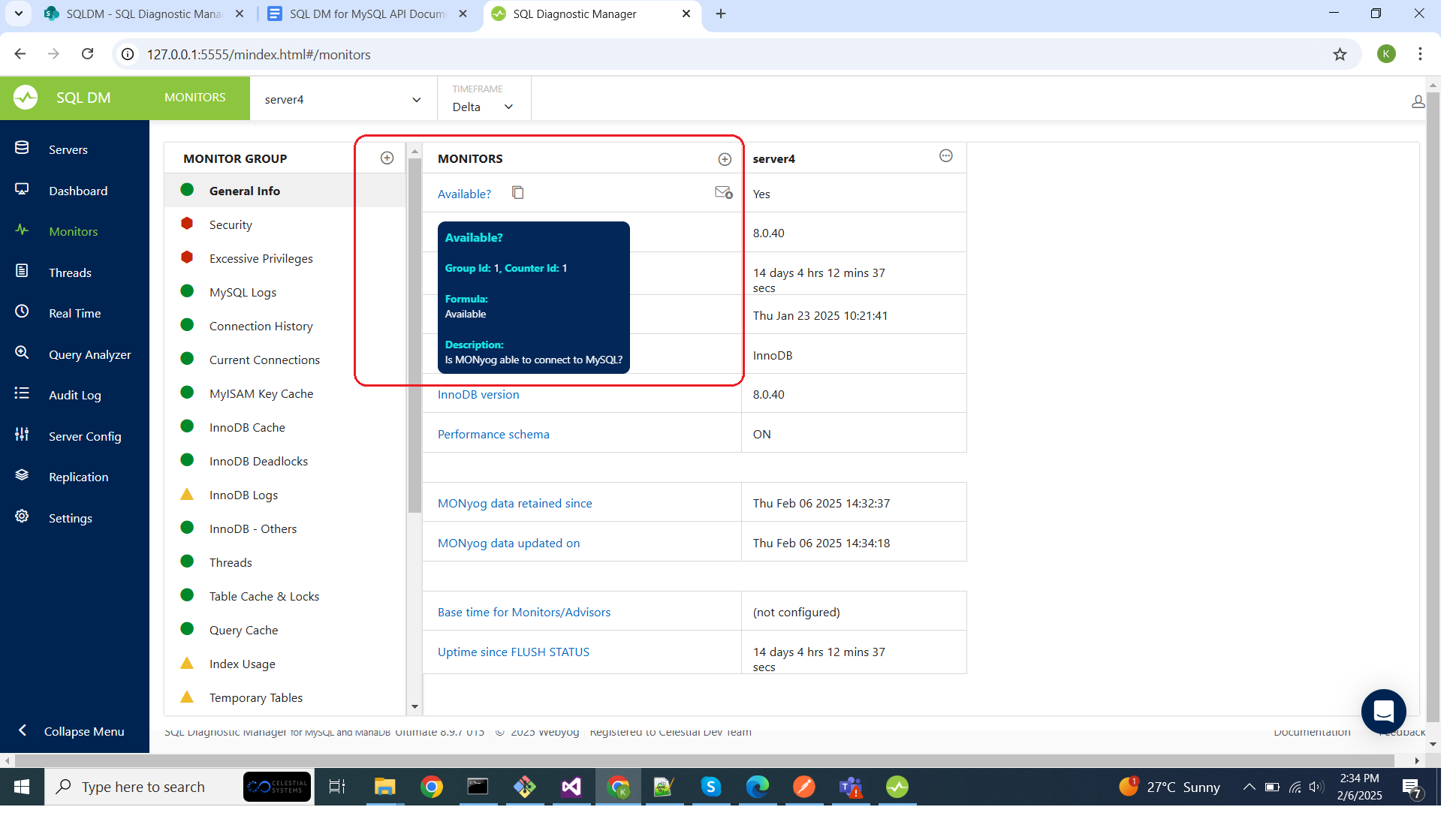Open the chat support bubble icon

pos(1383,711)
